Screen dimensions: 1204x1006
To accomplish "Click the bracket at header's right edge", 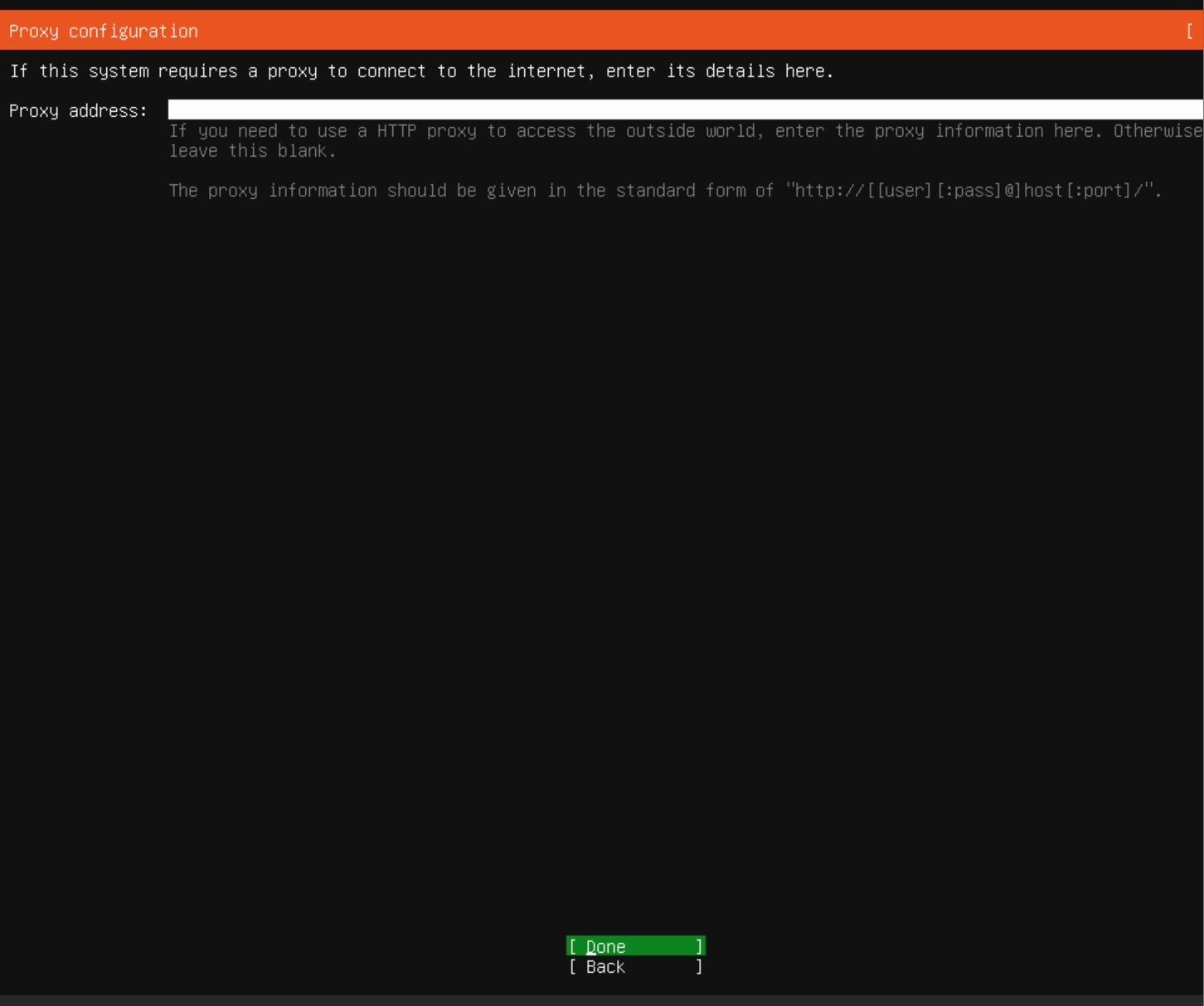I will tap(1190, 32).
